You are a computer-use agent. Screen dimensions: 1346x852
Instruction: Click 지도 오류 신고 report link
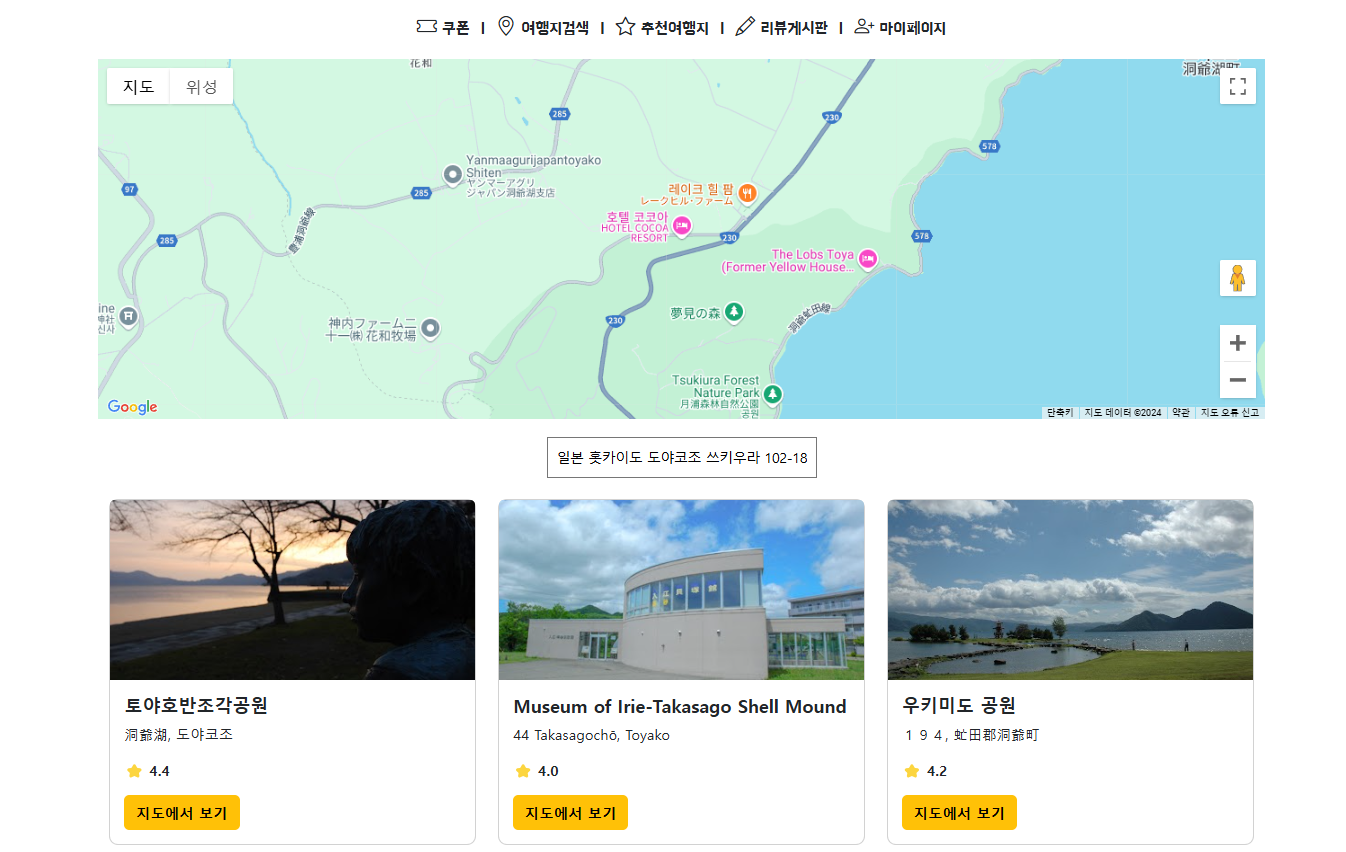coord(1230,413)
